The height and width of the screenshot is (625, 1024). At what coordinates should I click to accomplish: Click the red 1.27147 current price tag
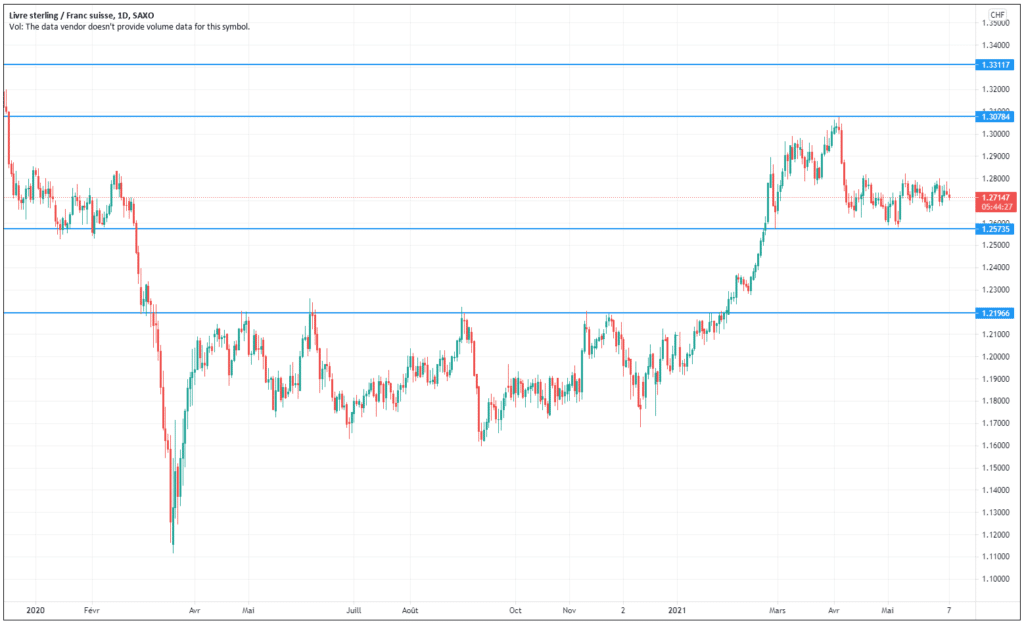995,197
